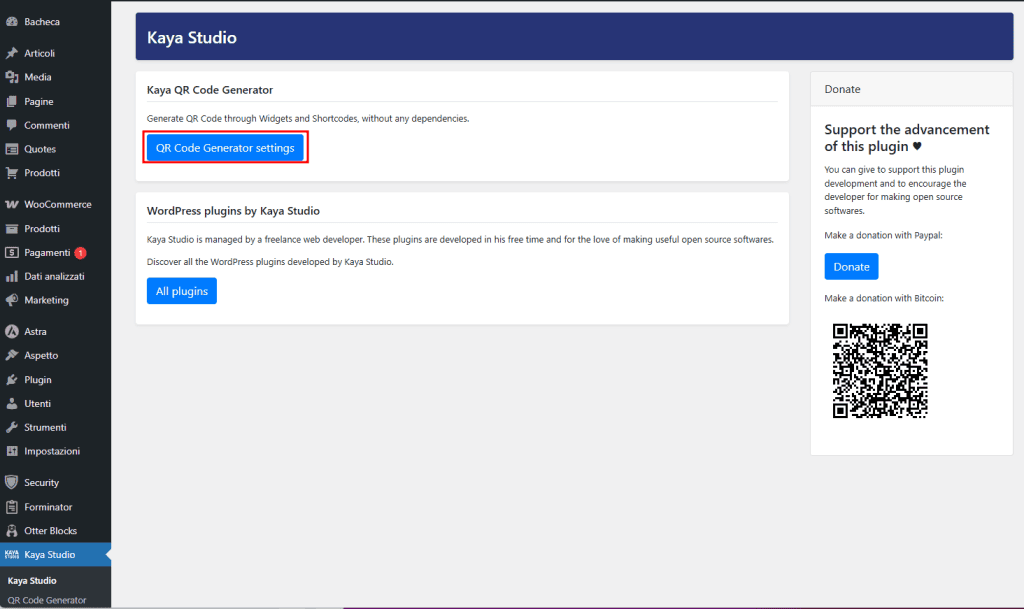Open the Strumenti tools icon
The width and height of the screenshot is (1024, 609).
pos(14,427)
